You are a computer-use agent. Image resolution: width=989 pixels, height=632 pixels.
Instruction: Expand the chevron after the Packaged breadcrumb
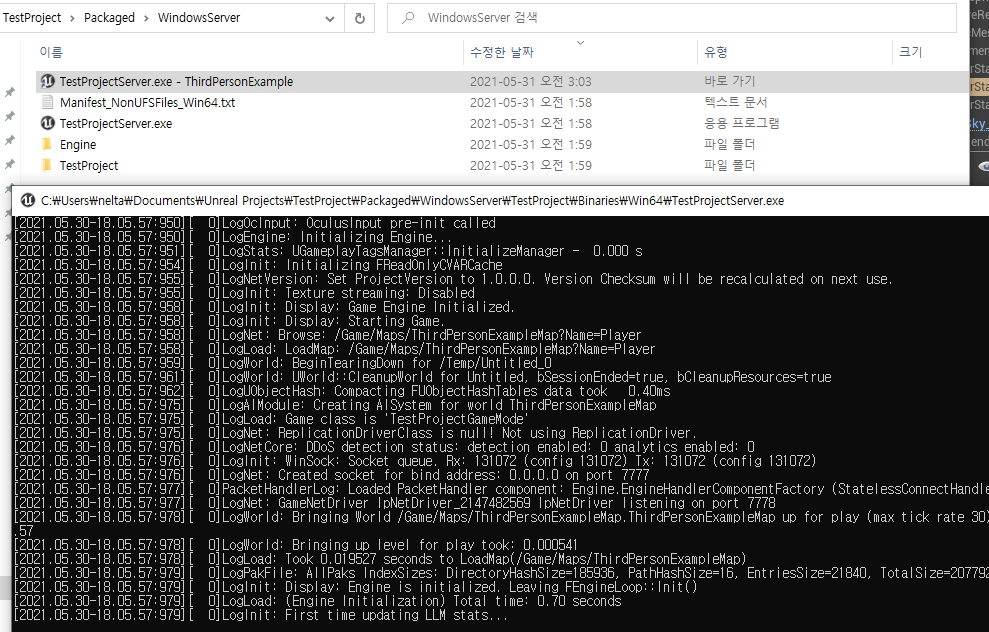tap(146, 18)
